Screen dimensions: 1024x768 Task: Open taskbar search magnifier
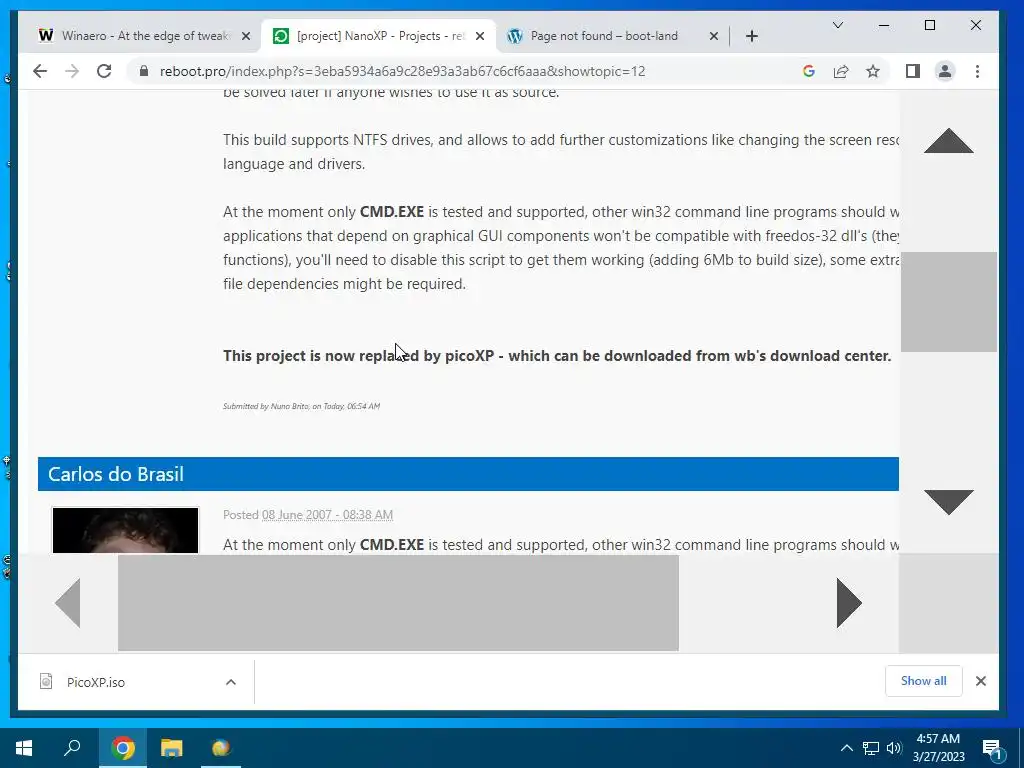click(x=72, y=748)
